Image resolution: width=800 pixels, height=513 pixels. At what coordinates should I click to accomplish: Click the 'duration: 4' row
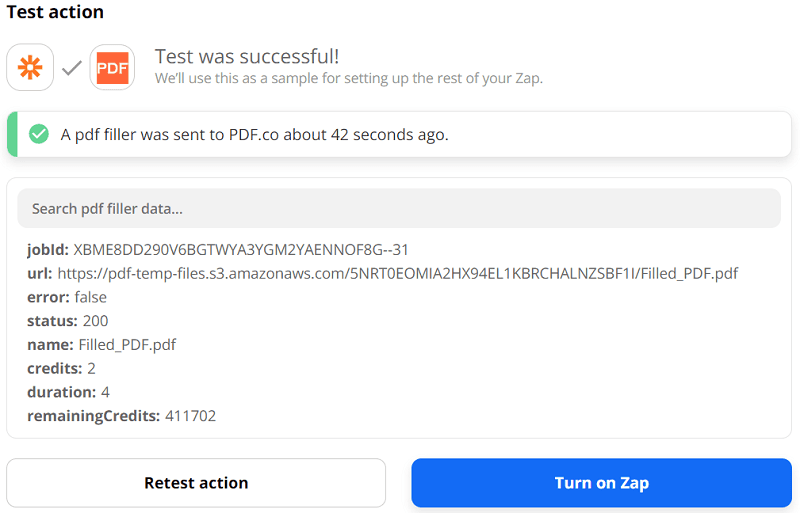68,392
